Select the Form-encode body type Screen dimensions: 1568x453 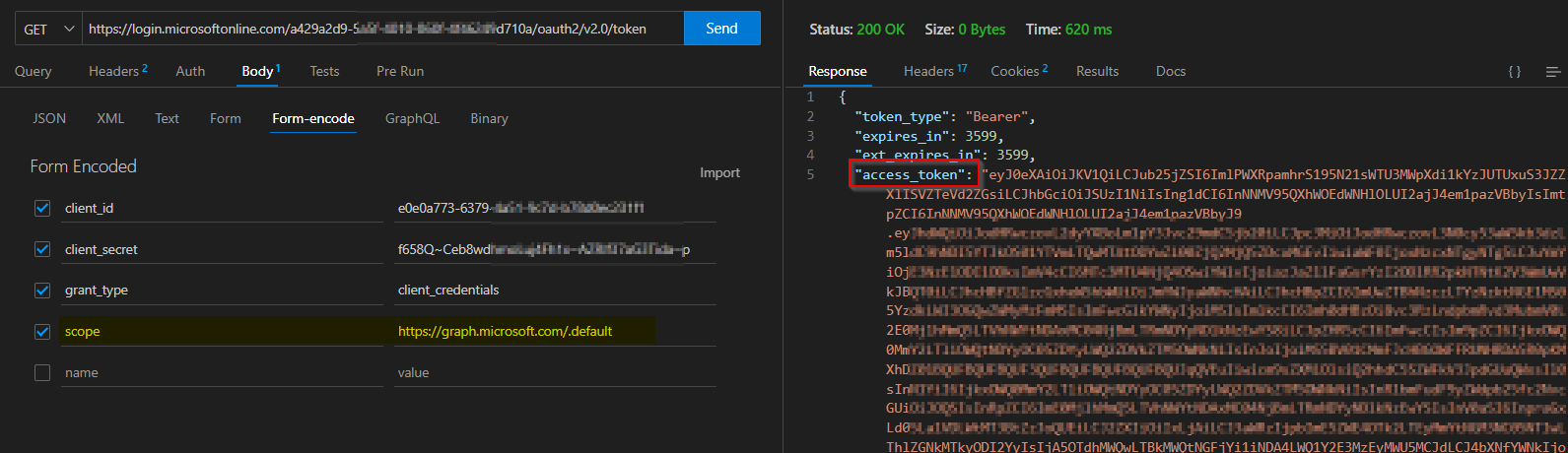(313, 118)
